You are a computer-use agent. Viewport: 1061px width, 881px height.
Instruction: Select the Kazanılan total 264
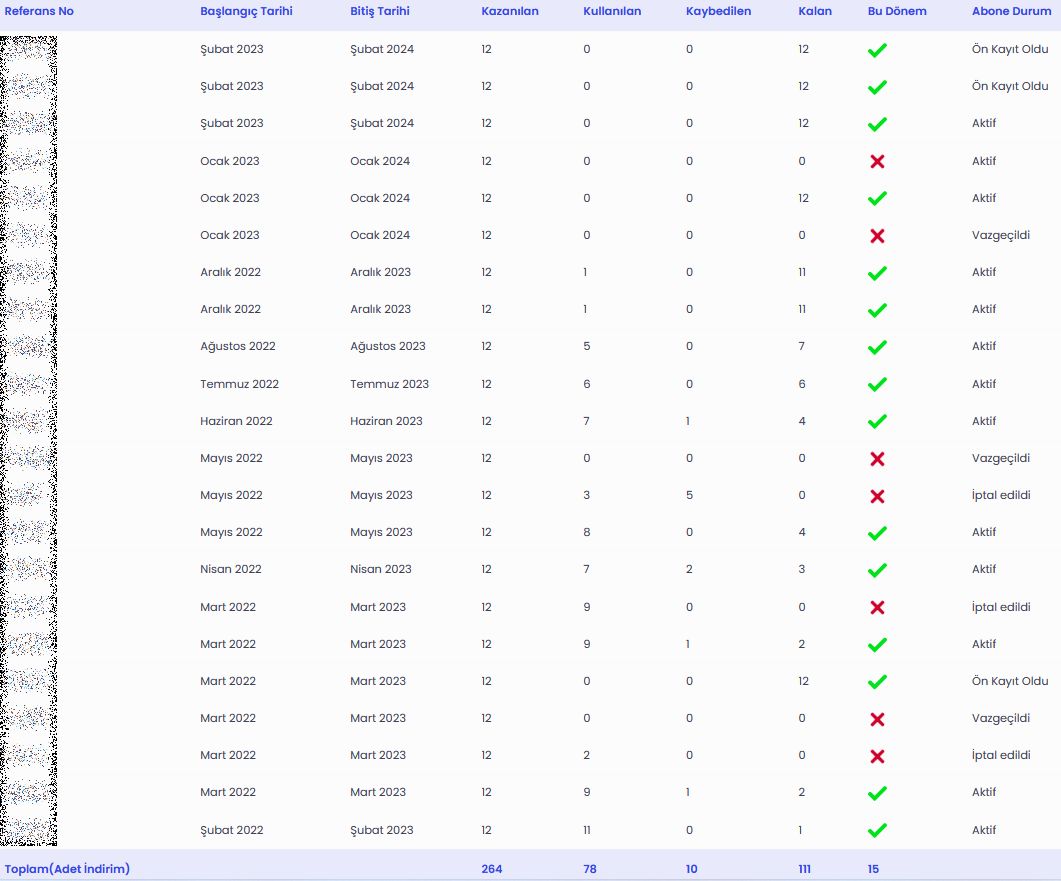tap(491, 869)
